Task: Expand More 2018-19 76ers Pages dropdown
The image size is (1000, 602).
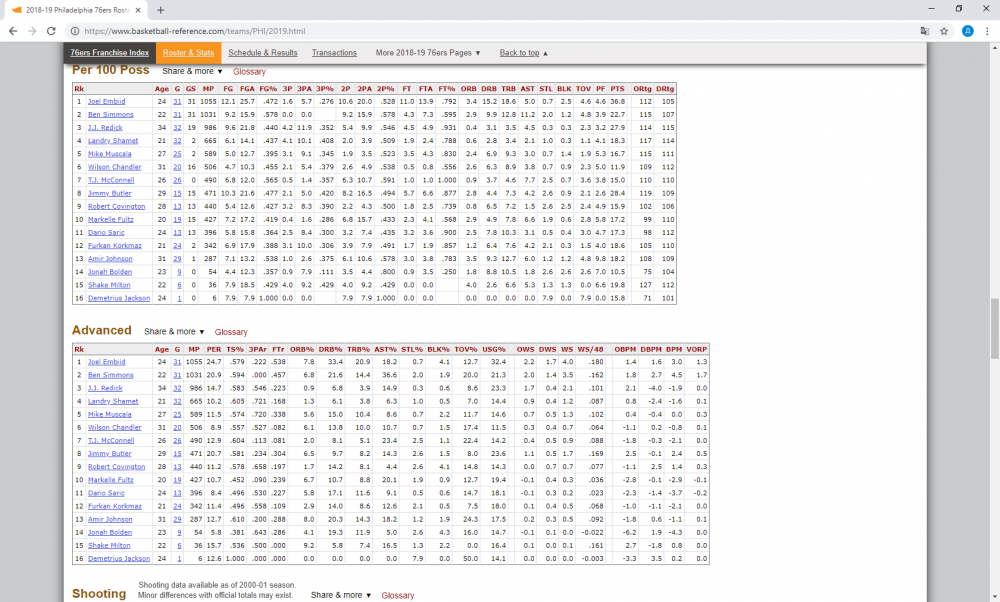Action: pyautogui.click(x=428, y=53)
